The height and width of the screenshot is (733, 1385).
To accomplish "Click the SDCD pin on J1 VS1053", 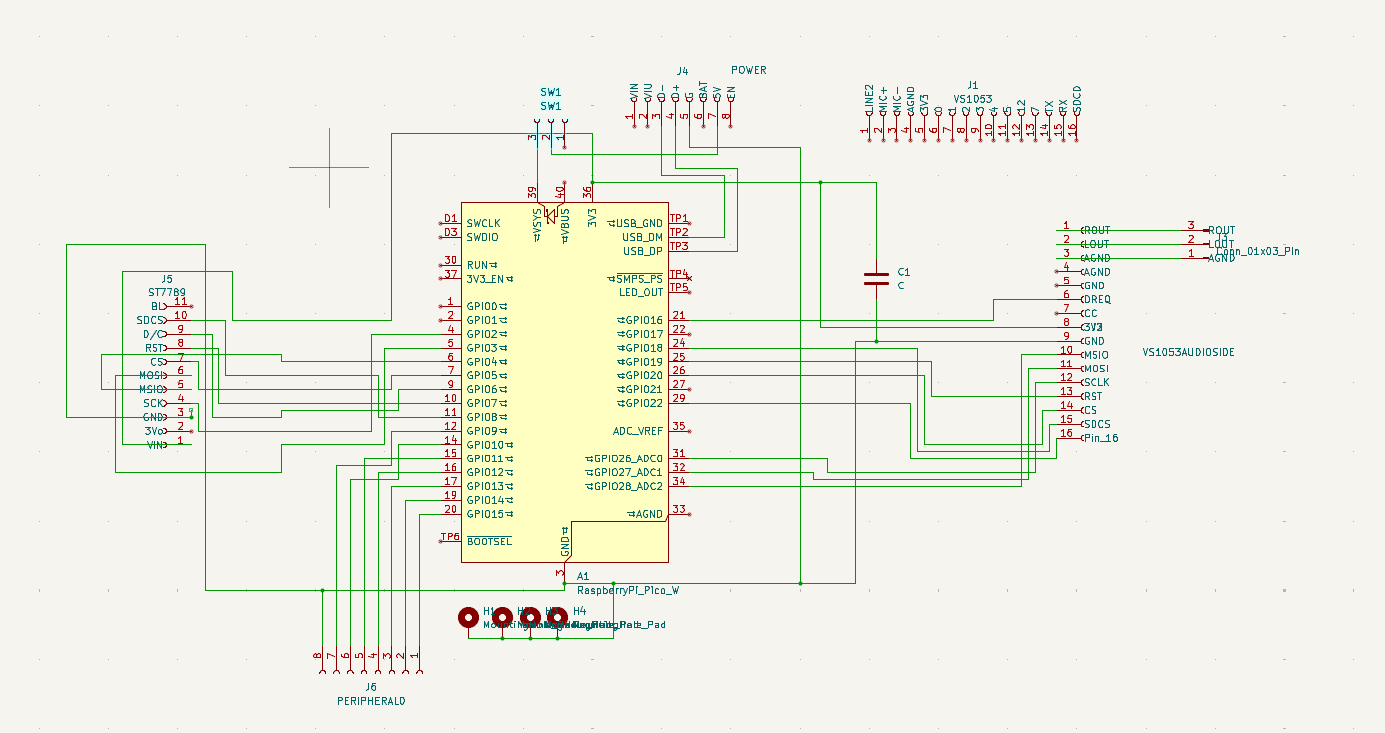I will pyautogui.click(x=1077, y=97).
